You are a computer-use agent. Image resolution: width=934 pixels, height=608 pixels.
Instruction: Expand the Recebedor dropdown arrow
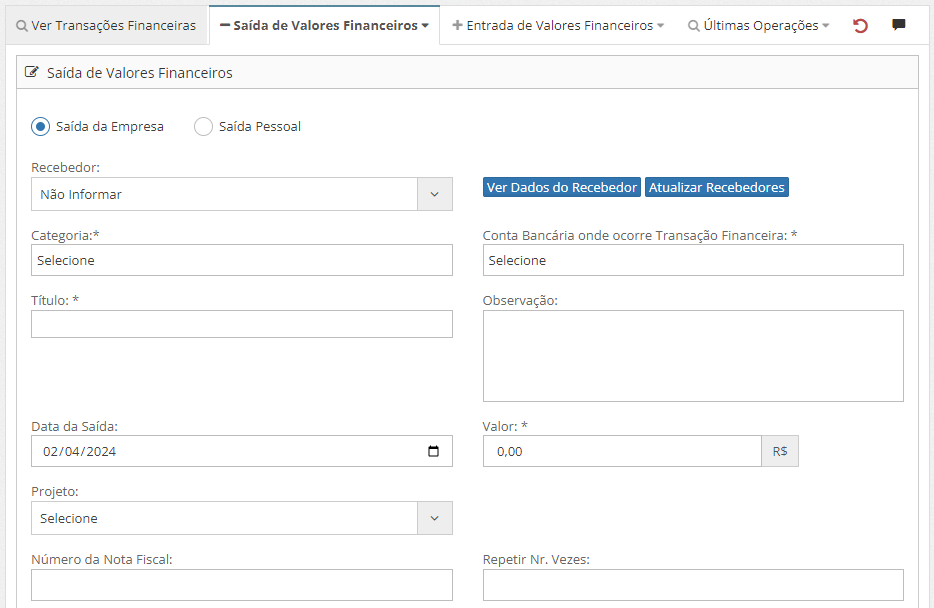434,194
